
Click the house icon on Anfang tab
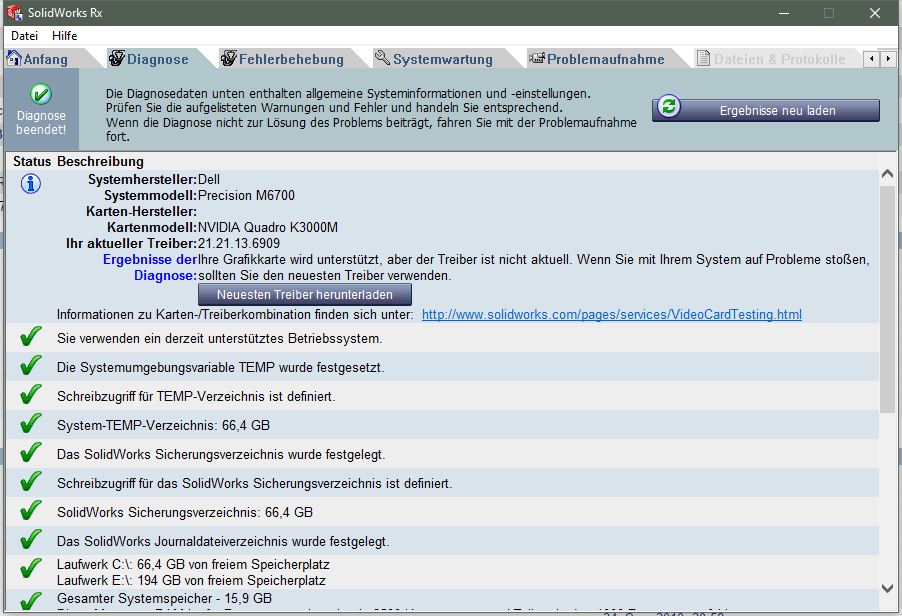(13, 58)
